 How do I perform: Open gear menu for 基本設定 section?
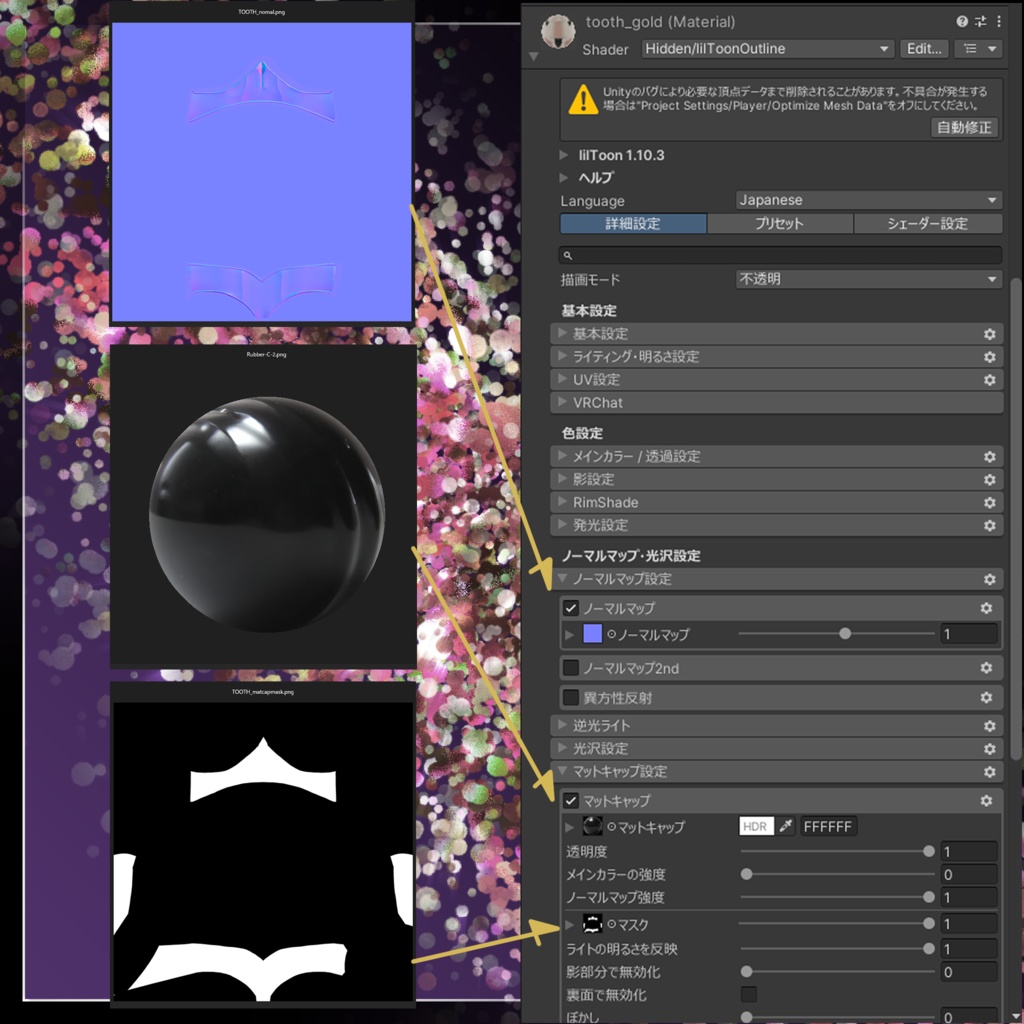[989, 334]
